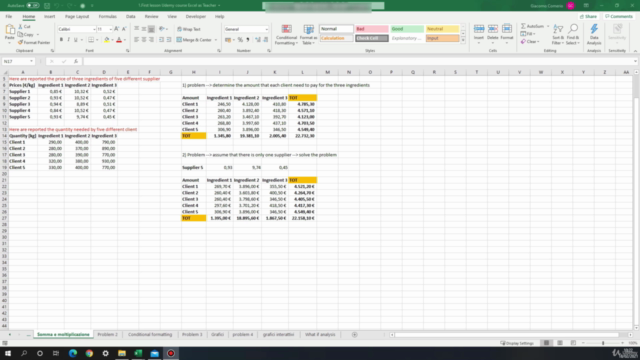Click the Font Color letter A icon
640x360 pixels.
click(x=119, y=40)
